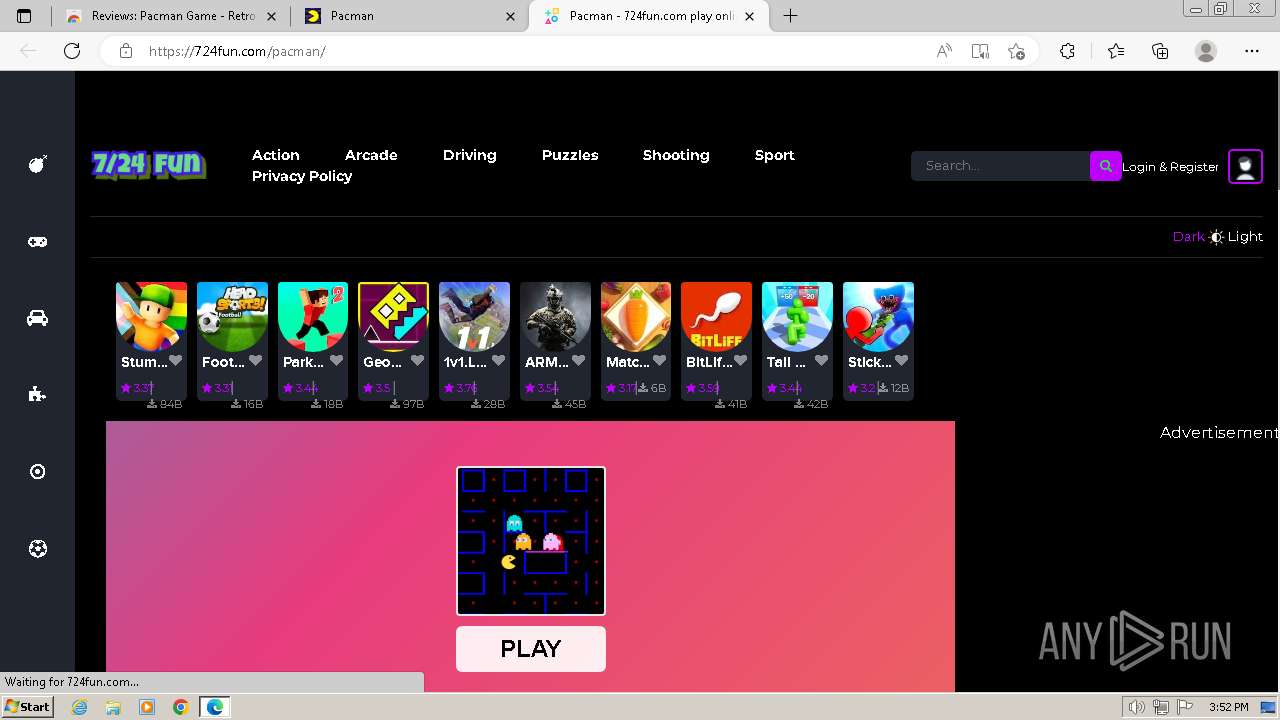Open the 1v1.LOL game thumbnail
This screenshot has height=720, width=1280.
click(474, 316)
